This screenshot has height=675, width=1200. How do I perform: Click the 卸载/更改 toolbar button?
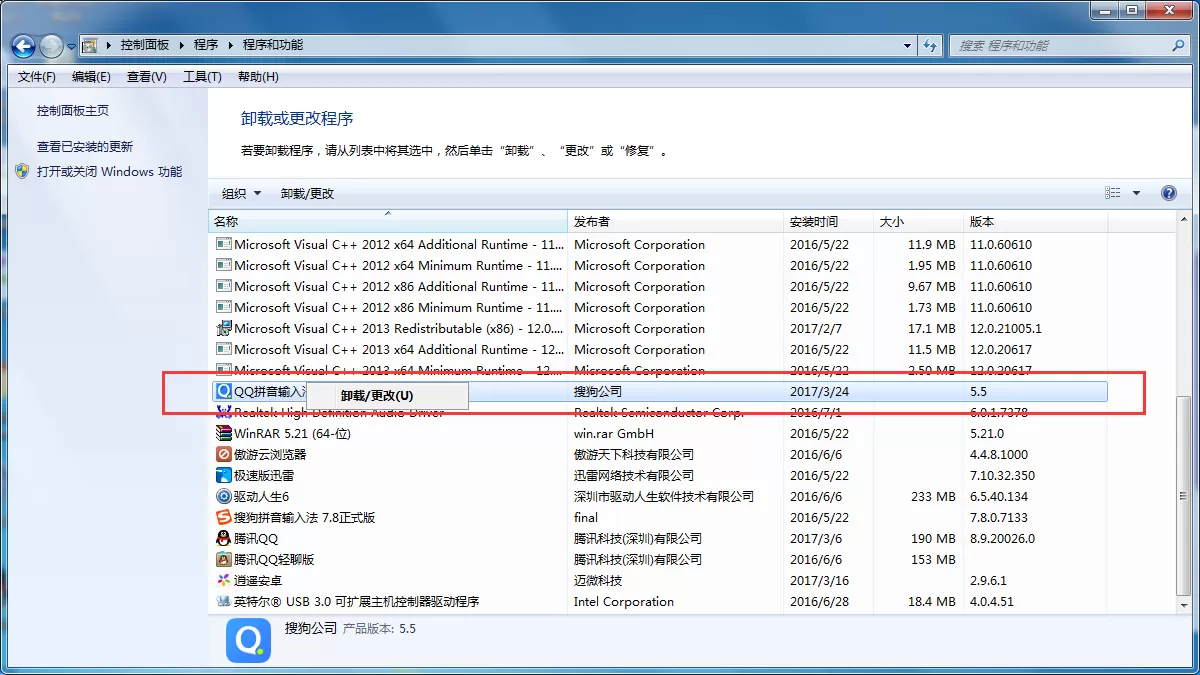tap(307, 194)
